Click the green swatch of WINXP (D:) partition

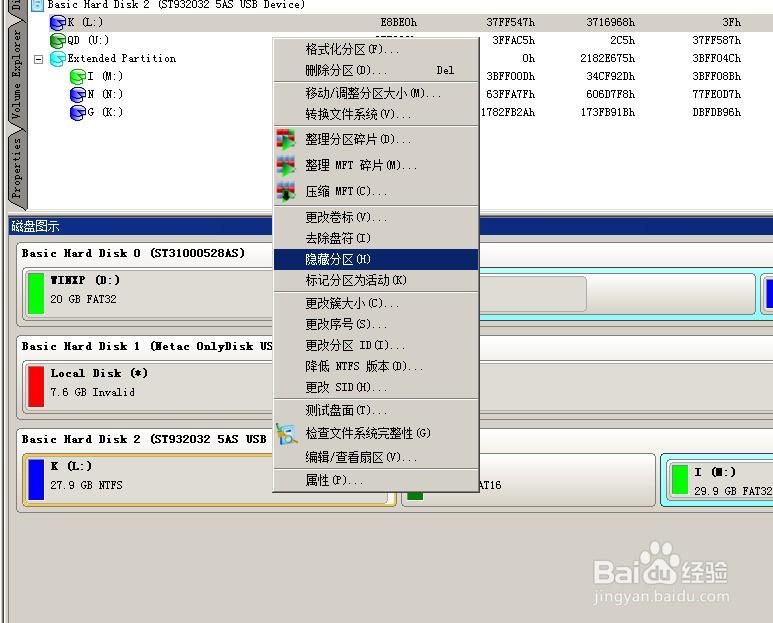[x=36, y=293]
